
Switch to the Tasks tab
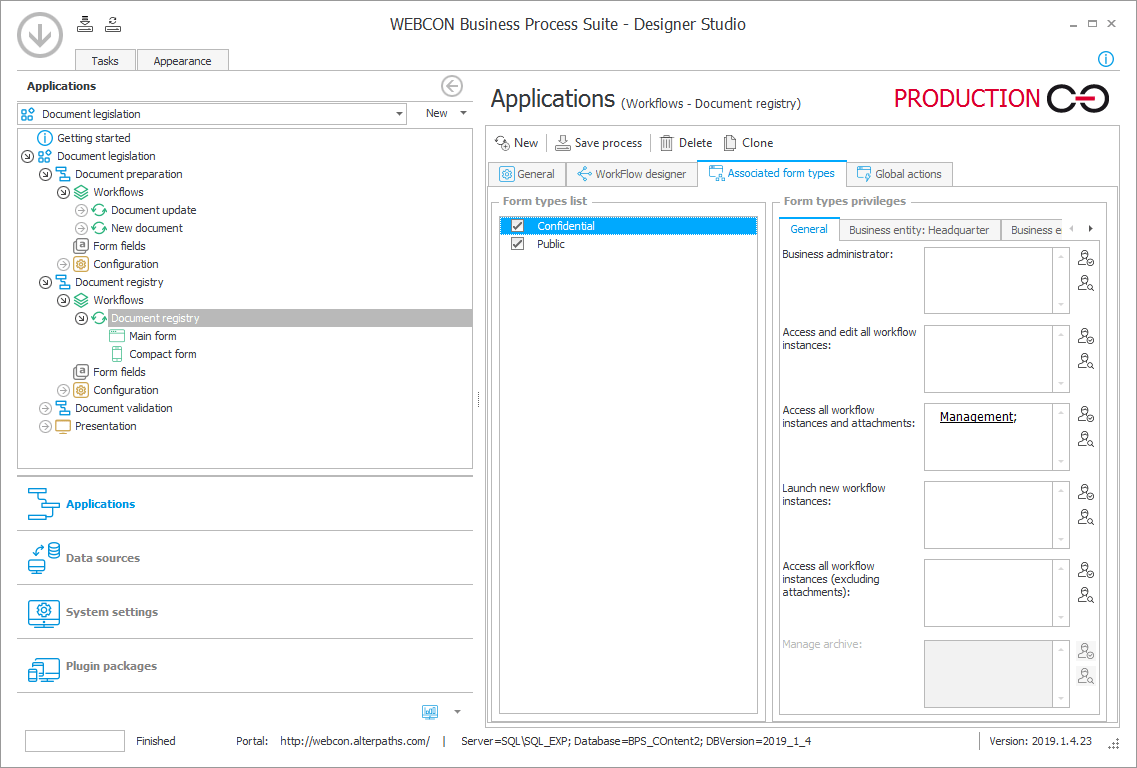[x=105, y=60]
